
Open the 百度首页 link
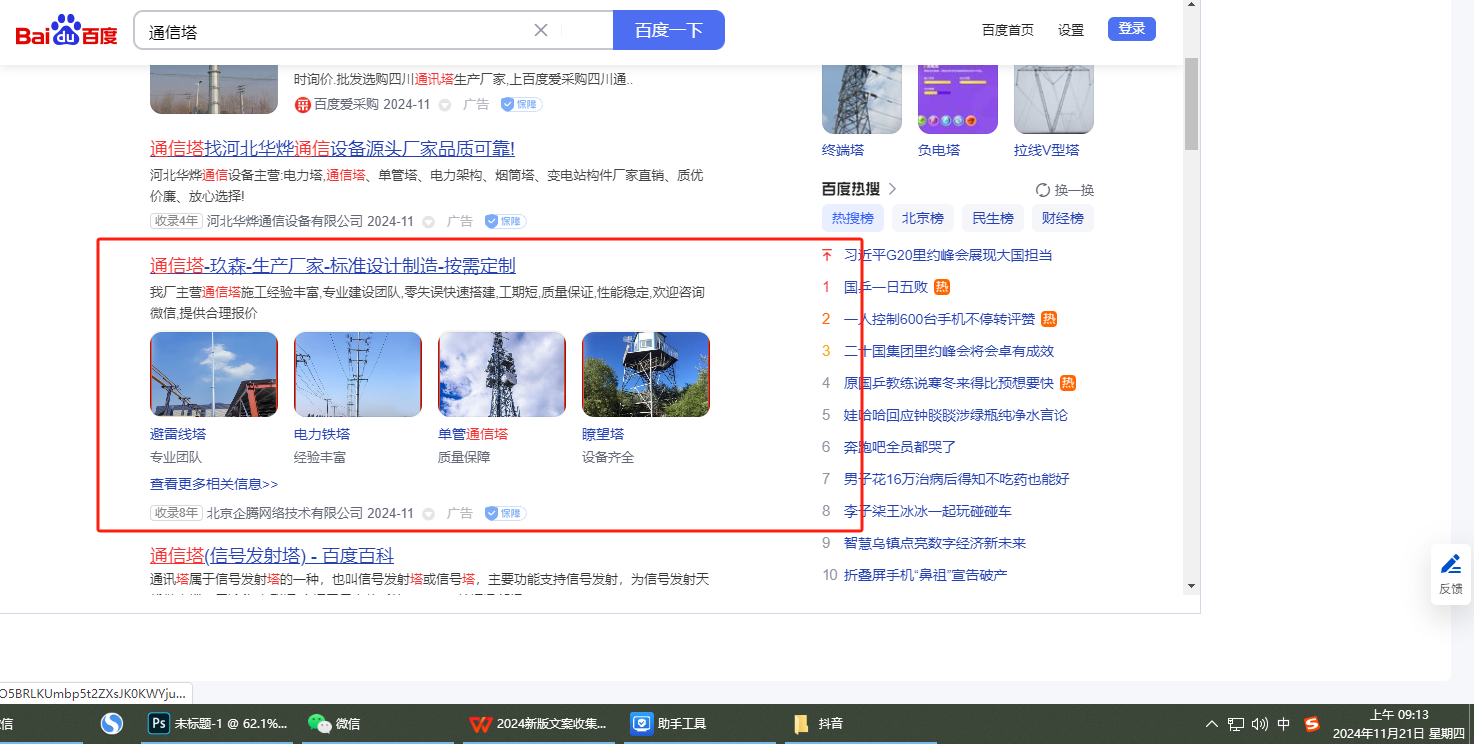[x=1008, y=30]
